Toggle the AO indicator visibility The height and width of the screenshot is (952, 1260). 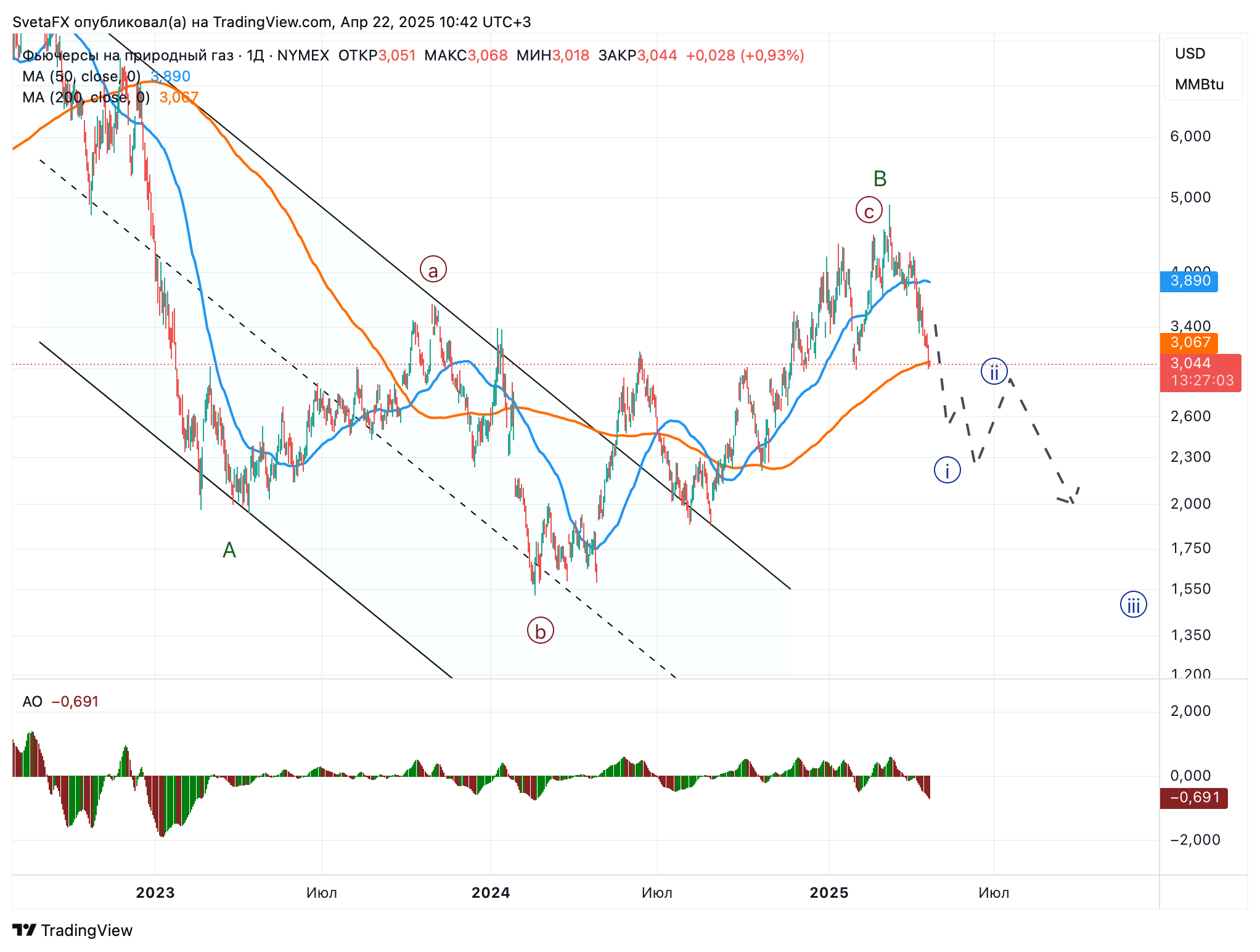click(33, 701)
